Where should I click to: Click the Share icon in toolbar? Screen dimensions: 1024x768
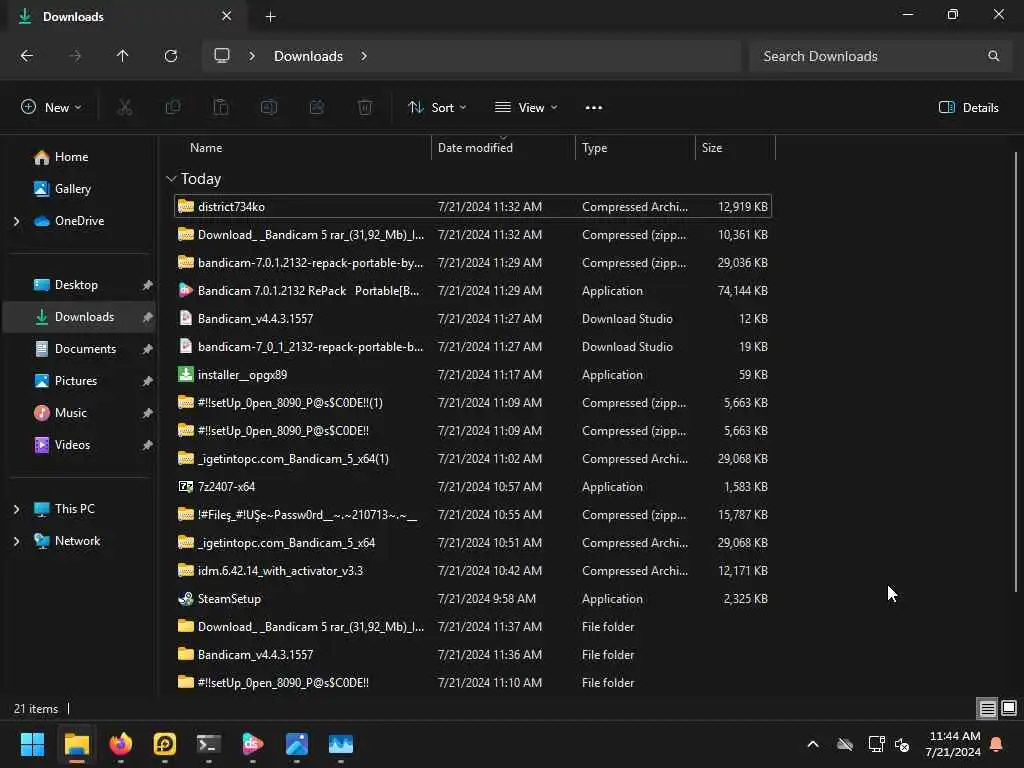click(x=317, y=108)
